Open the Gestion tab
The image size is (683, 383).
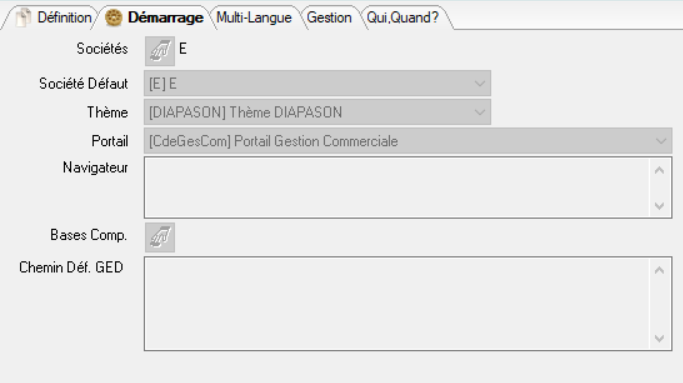[329, 17]
